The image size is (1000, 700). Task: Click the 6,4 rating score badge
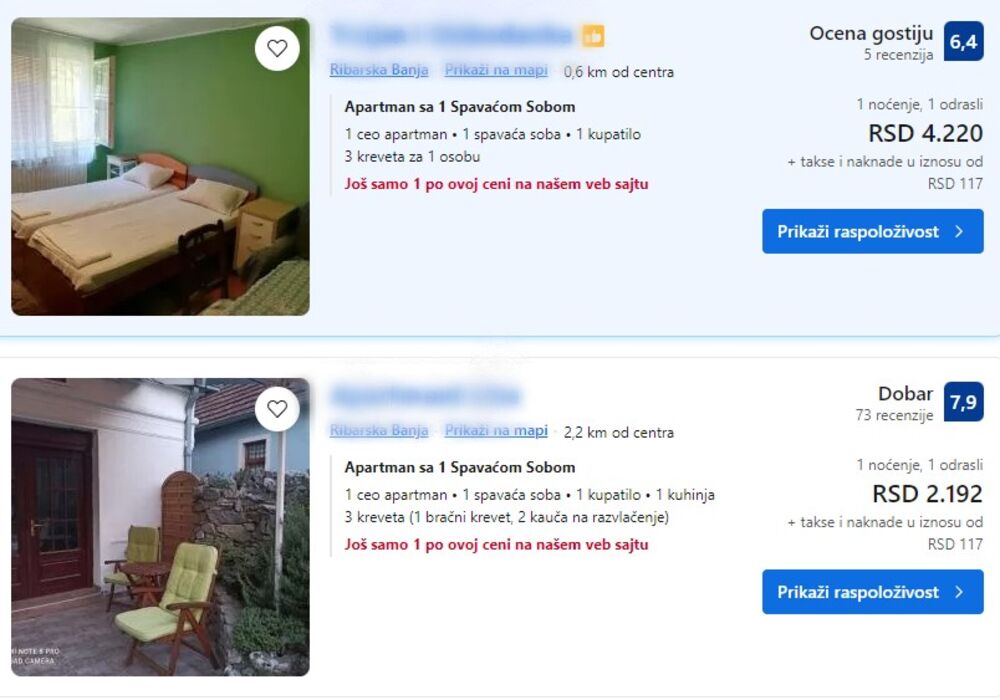pos(963,41)
